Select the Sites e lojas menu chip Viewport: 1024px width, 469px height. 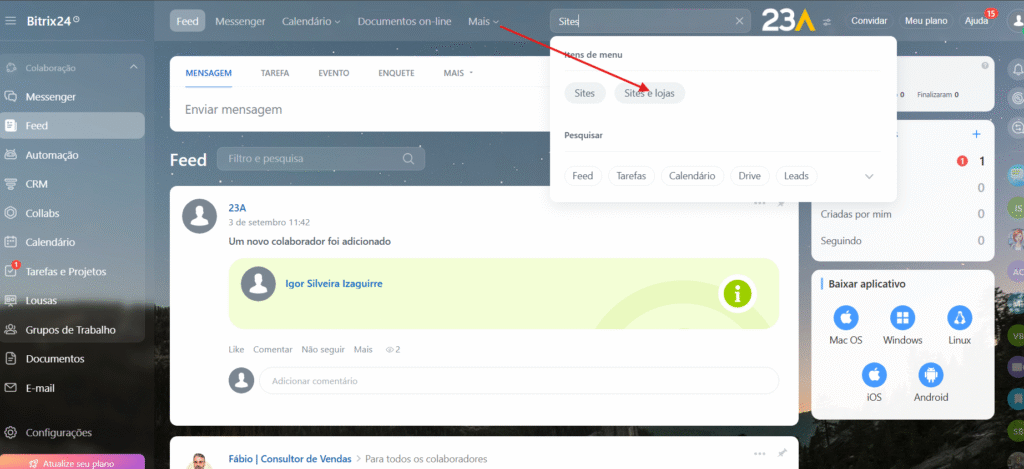(649, 93)
